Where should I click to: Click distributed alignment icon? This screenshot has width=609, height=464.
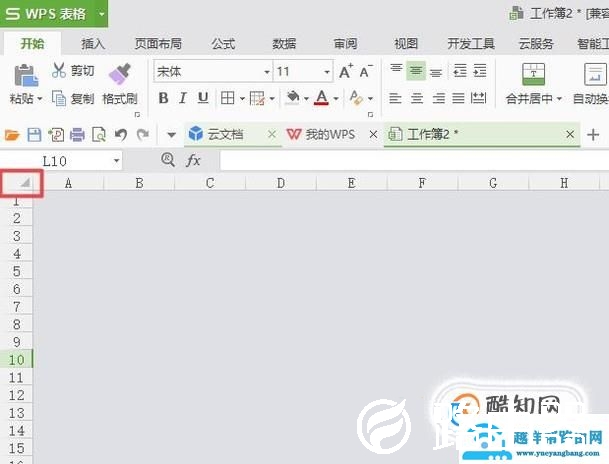coord(478,98)
